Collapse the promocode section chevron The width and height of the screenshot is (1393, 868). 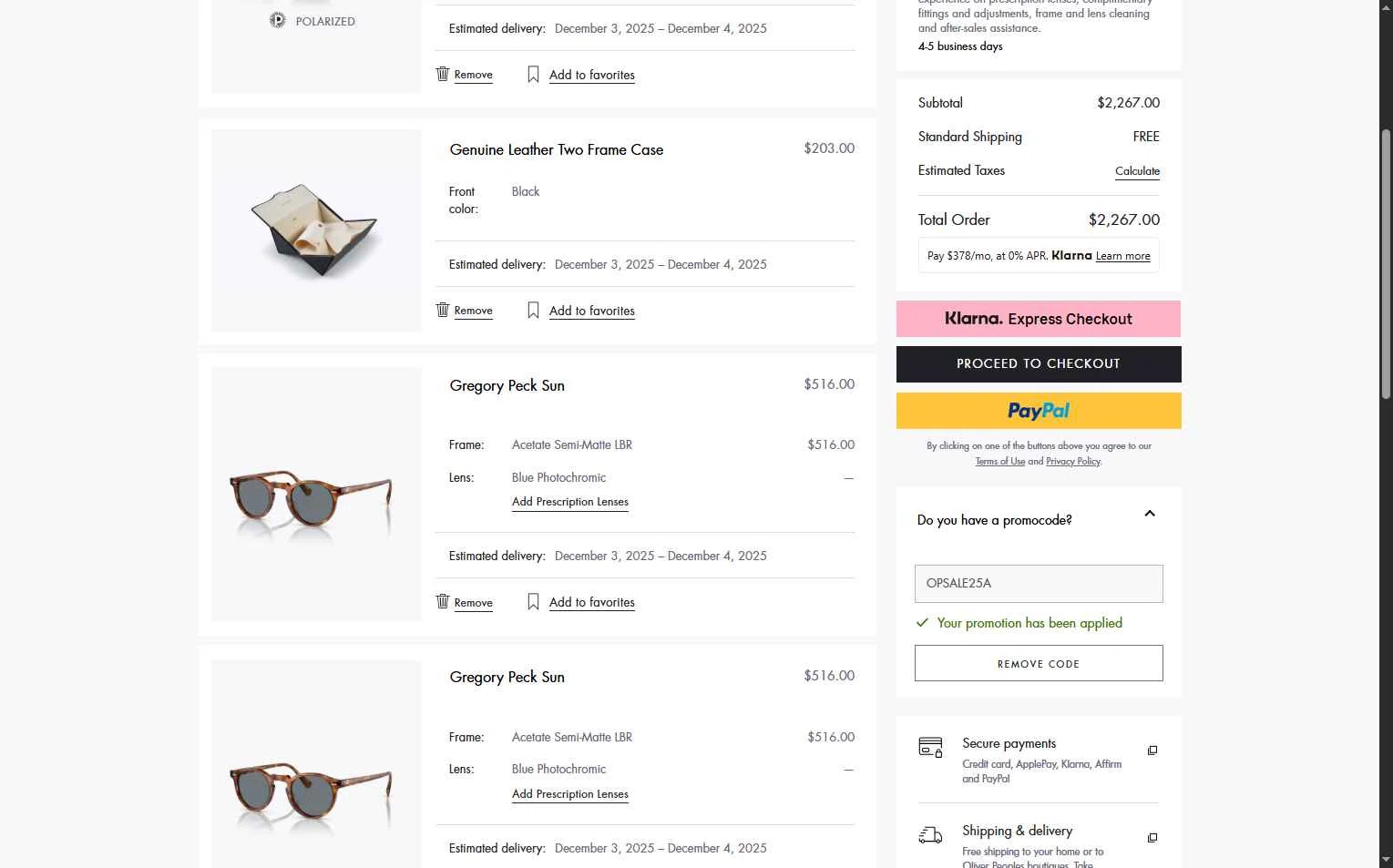click(x=1150, y=514)
